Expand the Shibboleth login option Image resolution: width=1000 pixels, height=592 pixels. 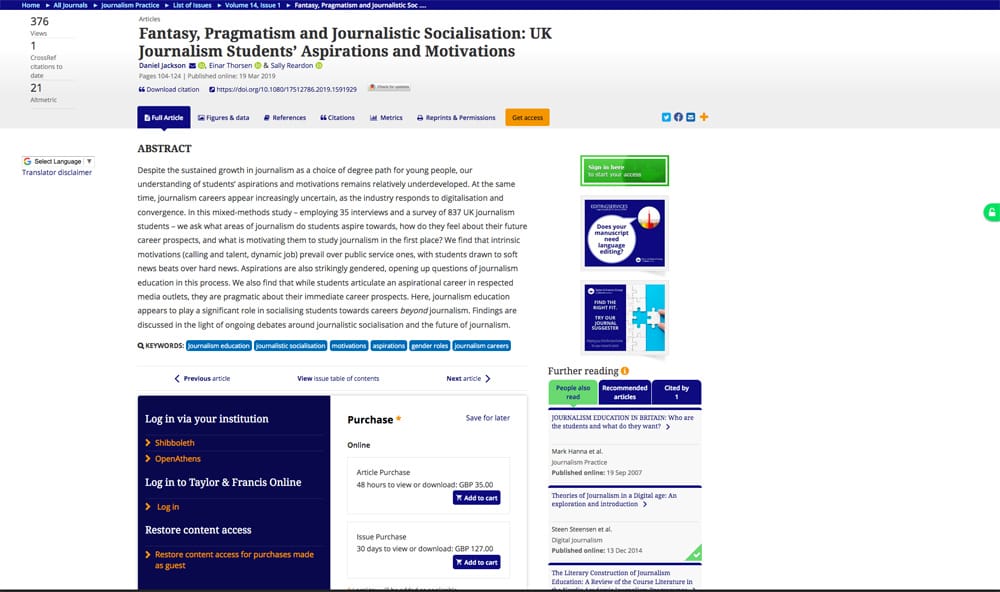pos(175,443)
